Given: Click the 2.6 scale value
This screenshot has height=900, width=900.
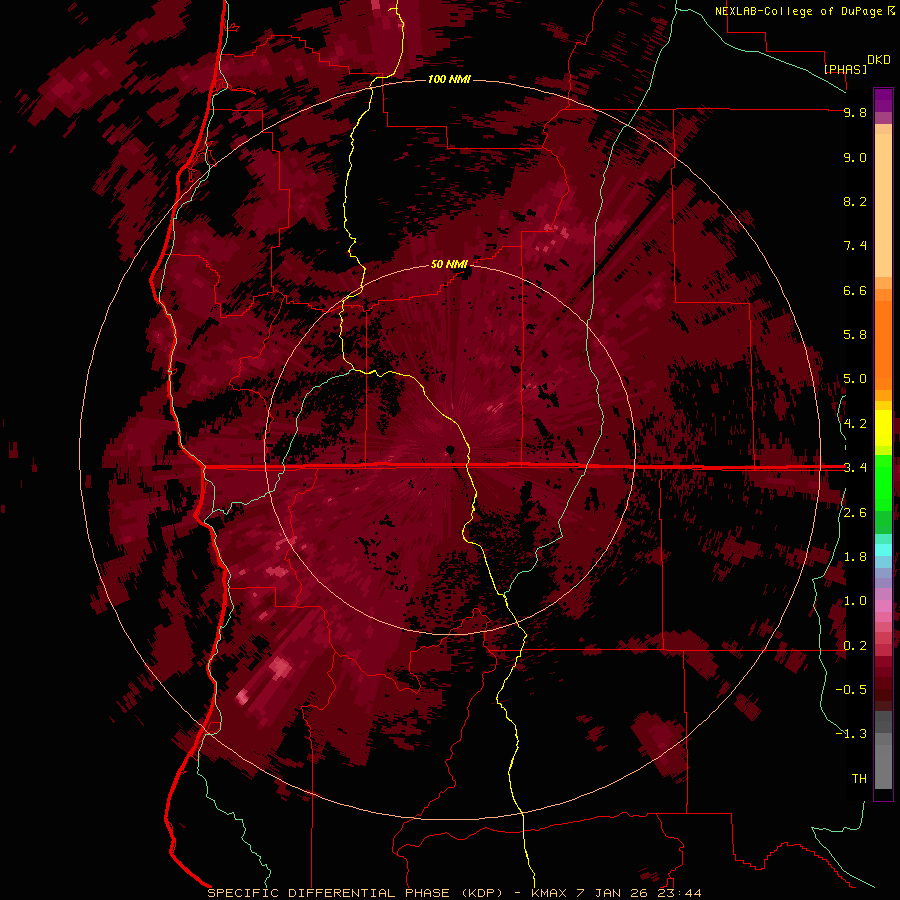Looking at the screenshot, I should point(855,513).
